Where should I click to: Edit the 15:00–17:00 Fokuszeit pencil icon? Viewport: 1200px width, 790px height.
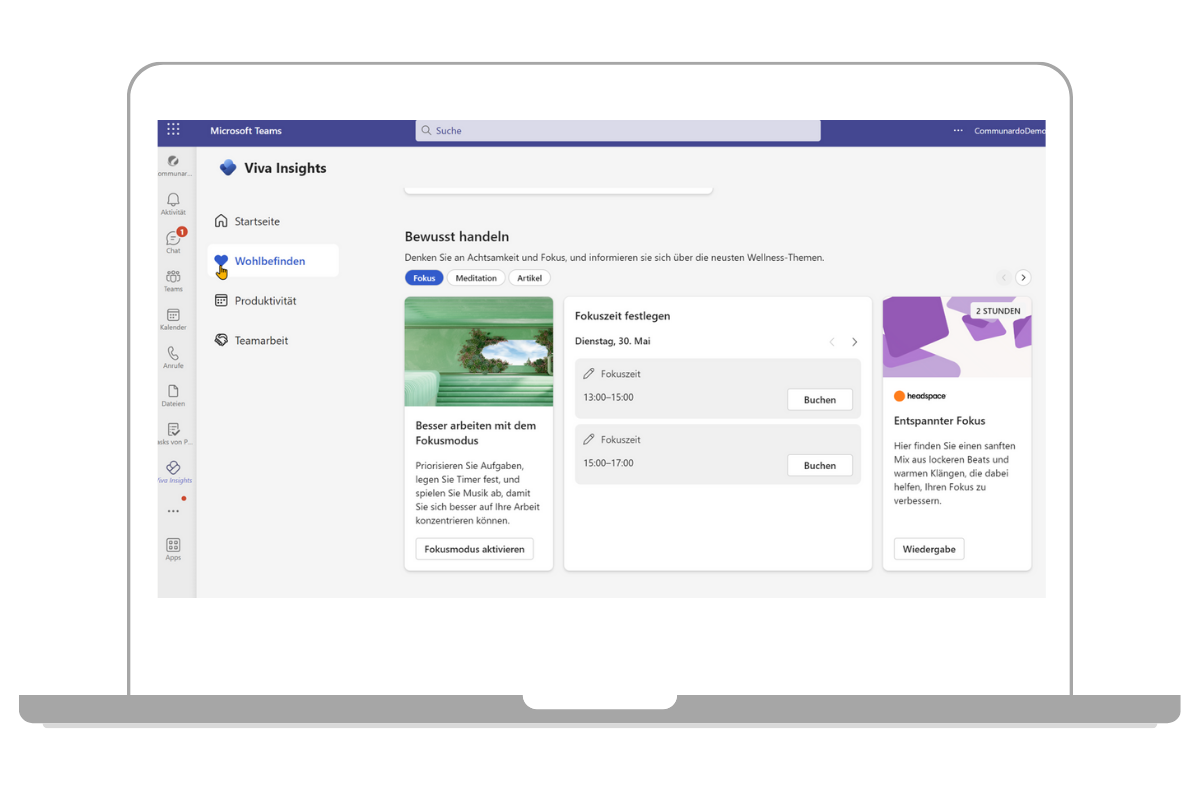[589, 440]
